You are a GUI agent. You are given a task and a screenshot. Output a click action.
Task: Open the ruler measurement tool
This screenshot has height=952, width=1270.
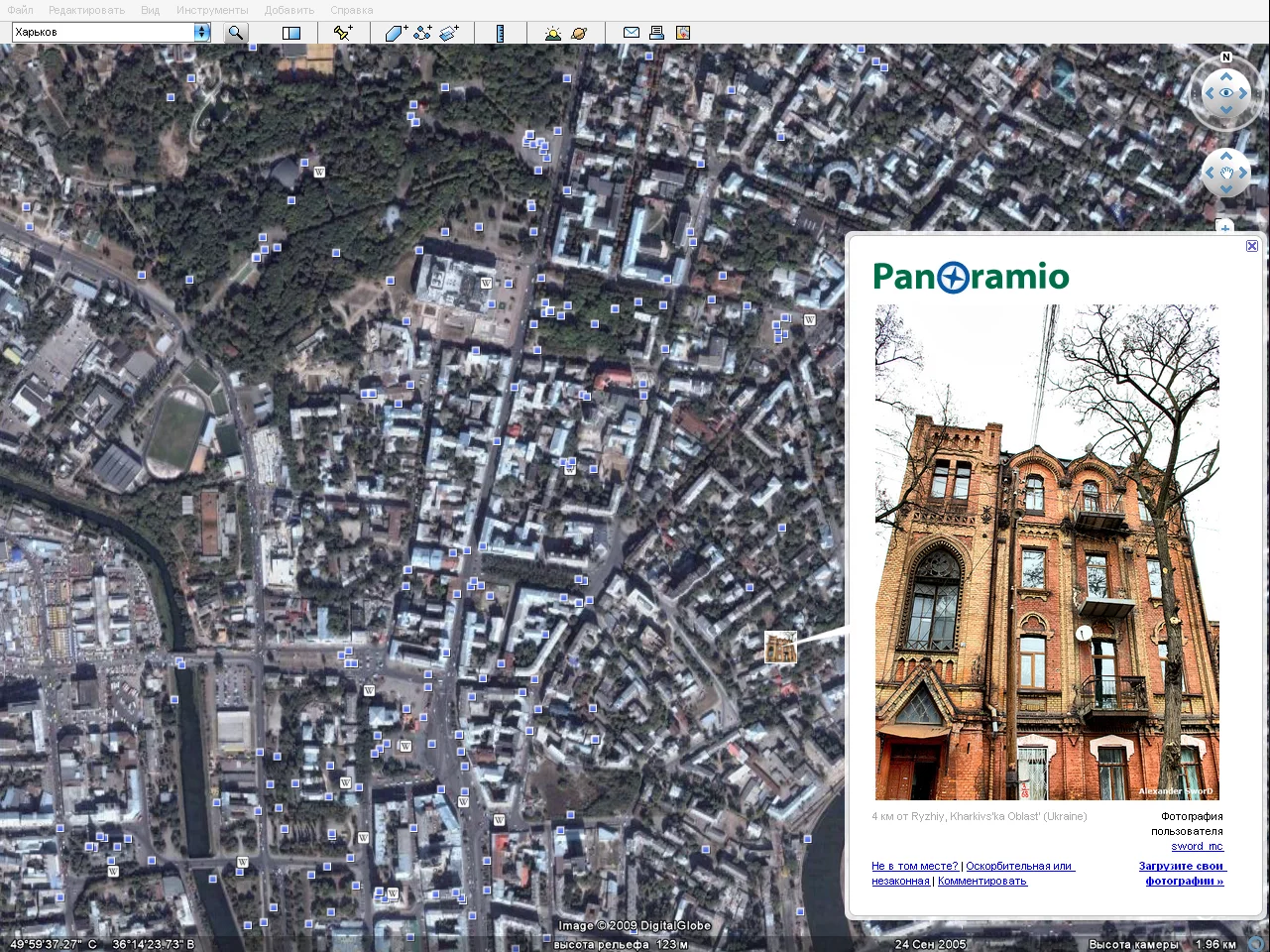pos(501,33)
